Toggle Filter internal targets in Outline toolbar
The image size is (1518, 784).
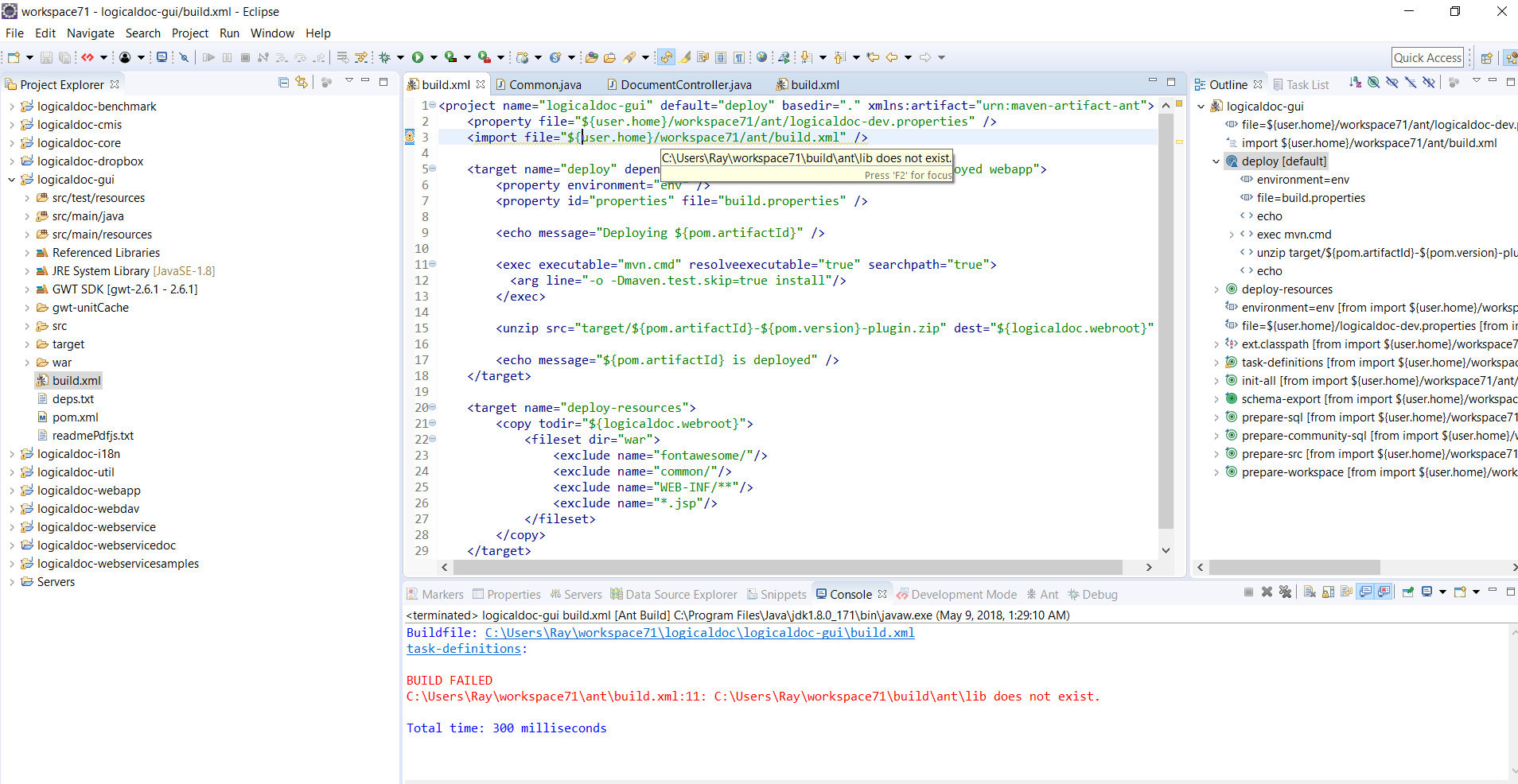[1374, 82]
